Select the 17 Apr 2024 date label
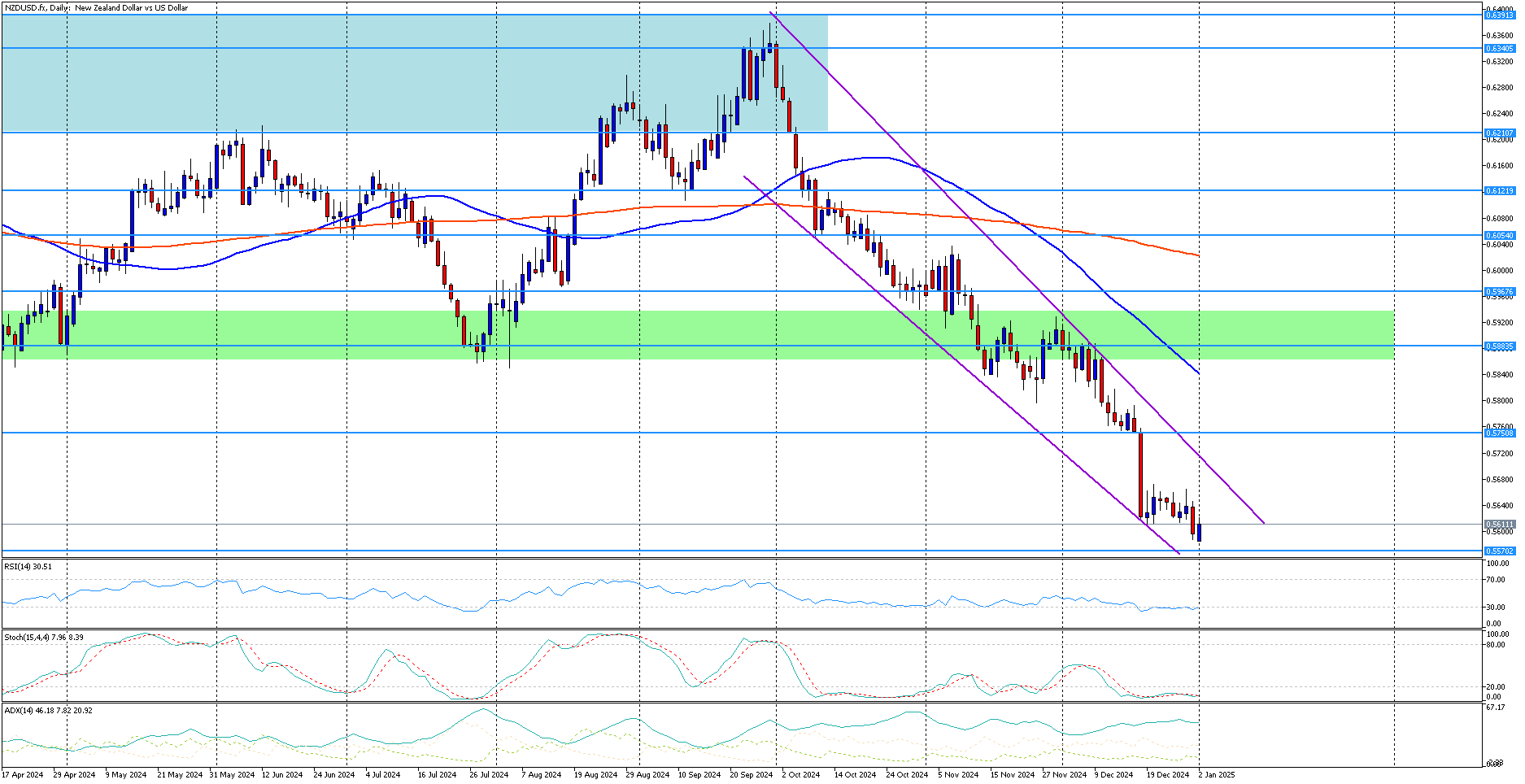The height and width of the screenshot is (784, 1525). 23,775
